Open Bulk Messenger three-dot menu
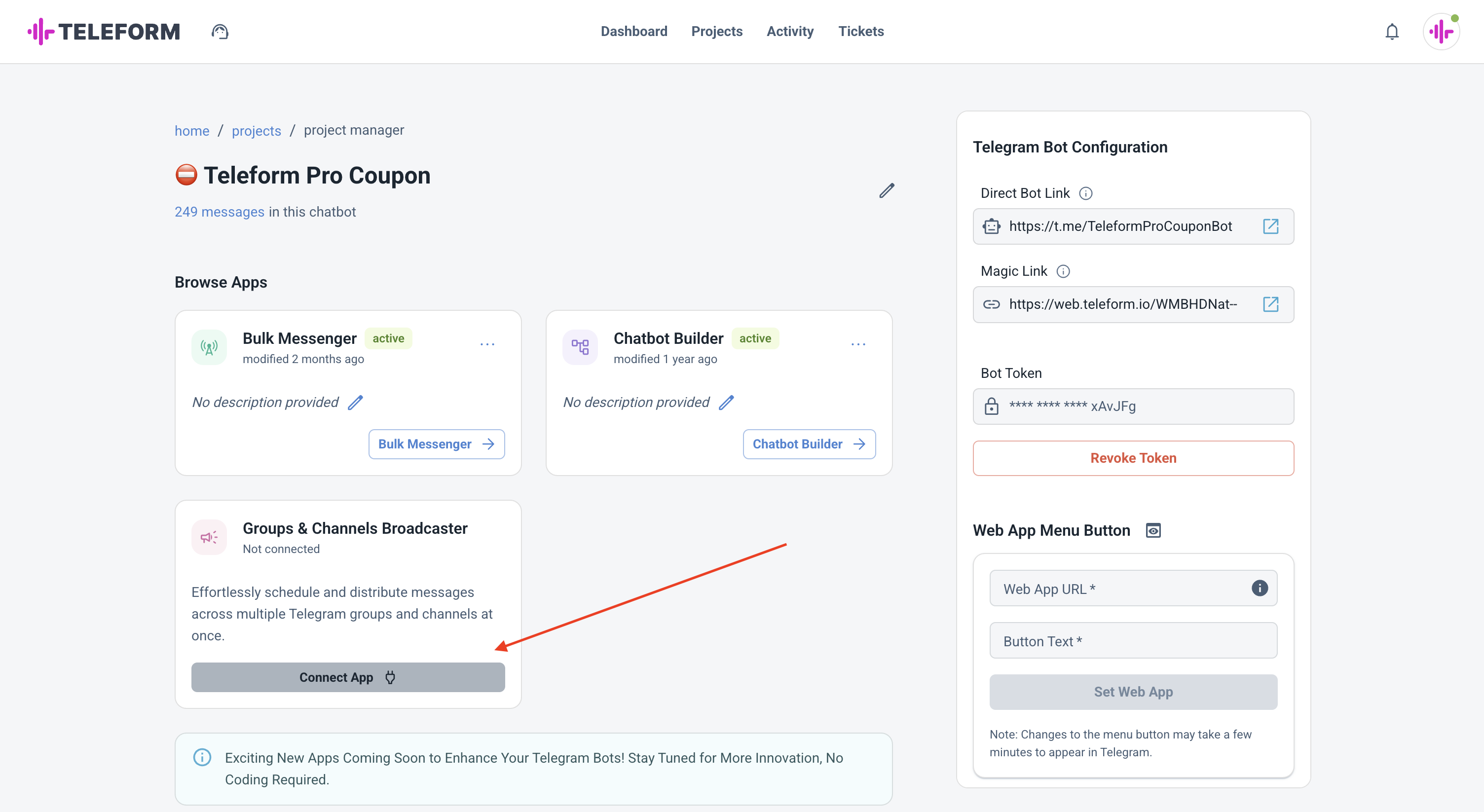The image size is (1484, 812). pos(487,344)
